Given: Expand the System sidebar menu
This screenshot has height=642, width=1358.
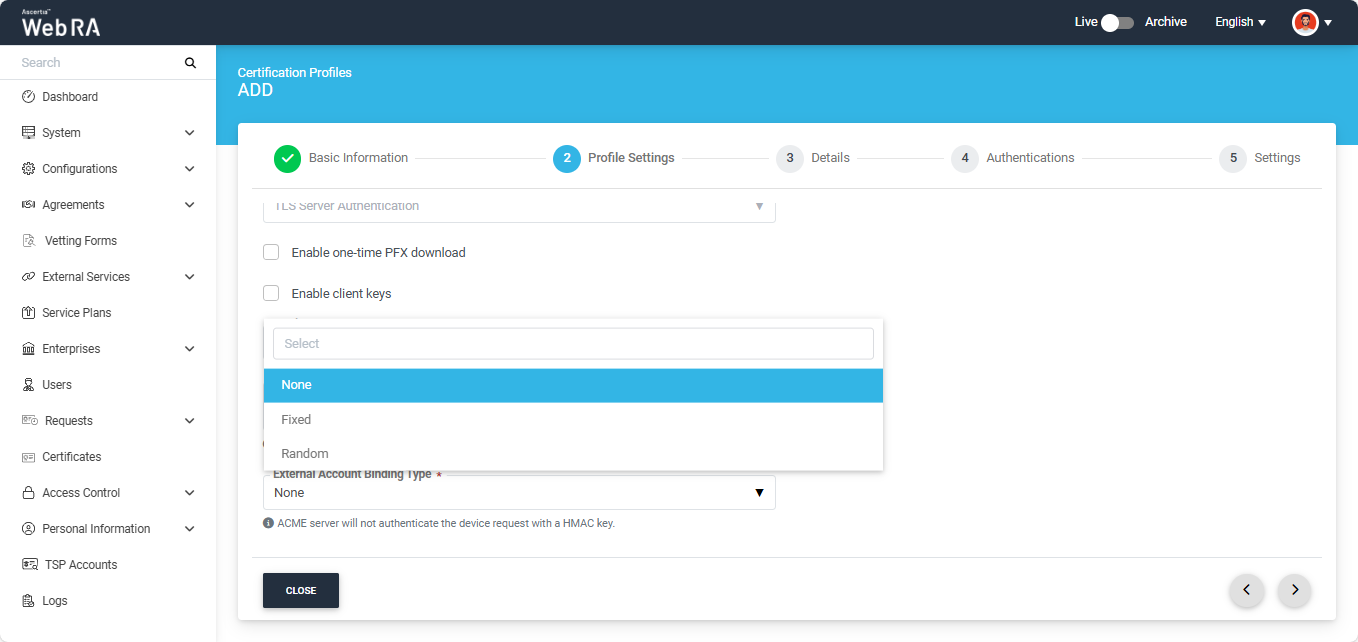Looking at the screenshot, I should (x=189, y=133).
